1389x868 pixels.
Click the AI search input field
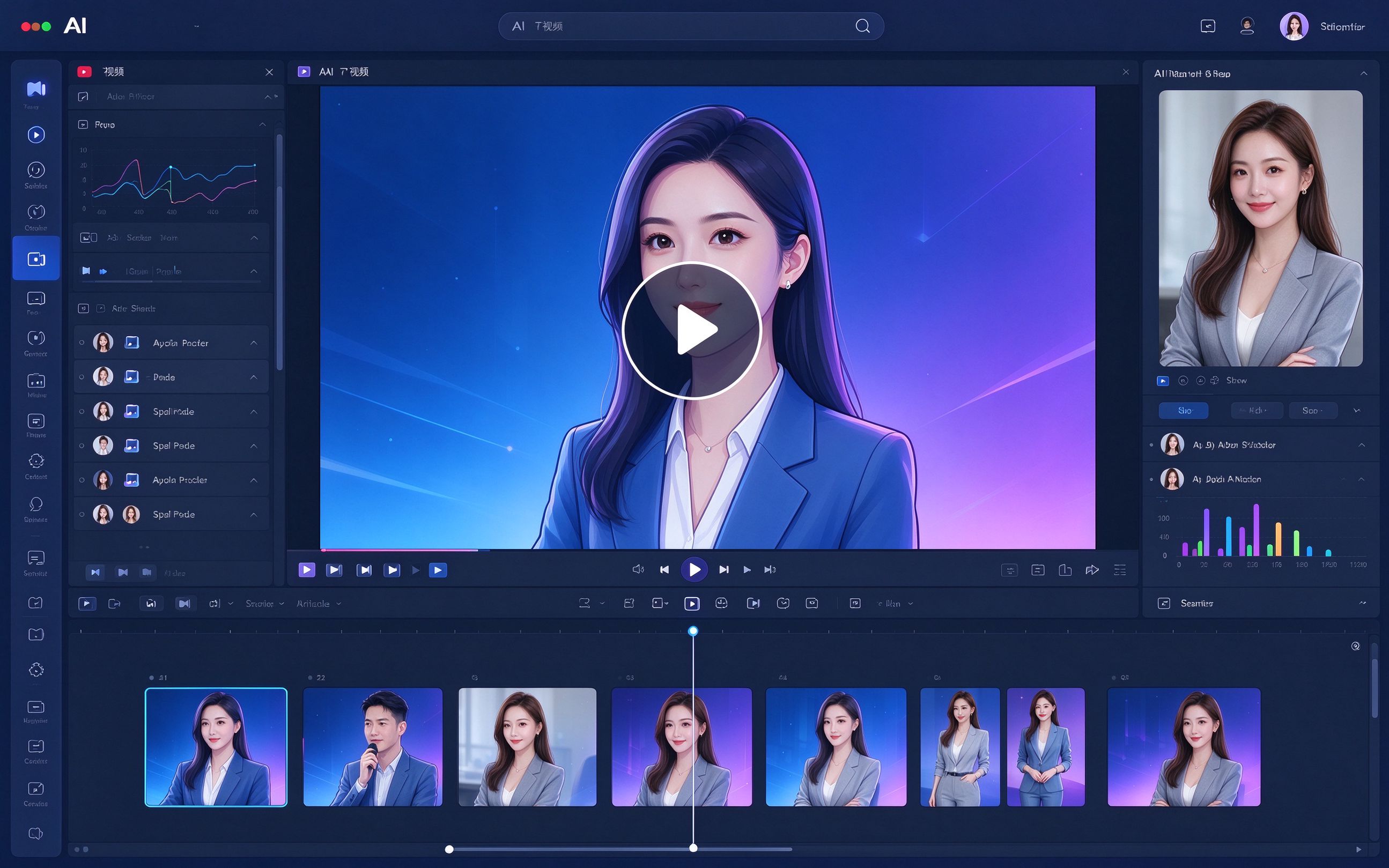[x=691, y=26]
